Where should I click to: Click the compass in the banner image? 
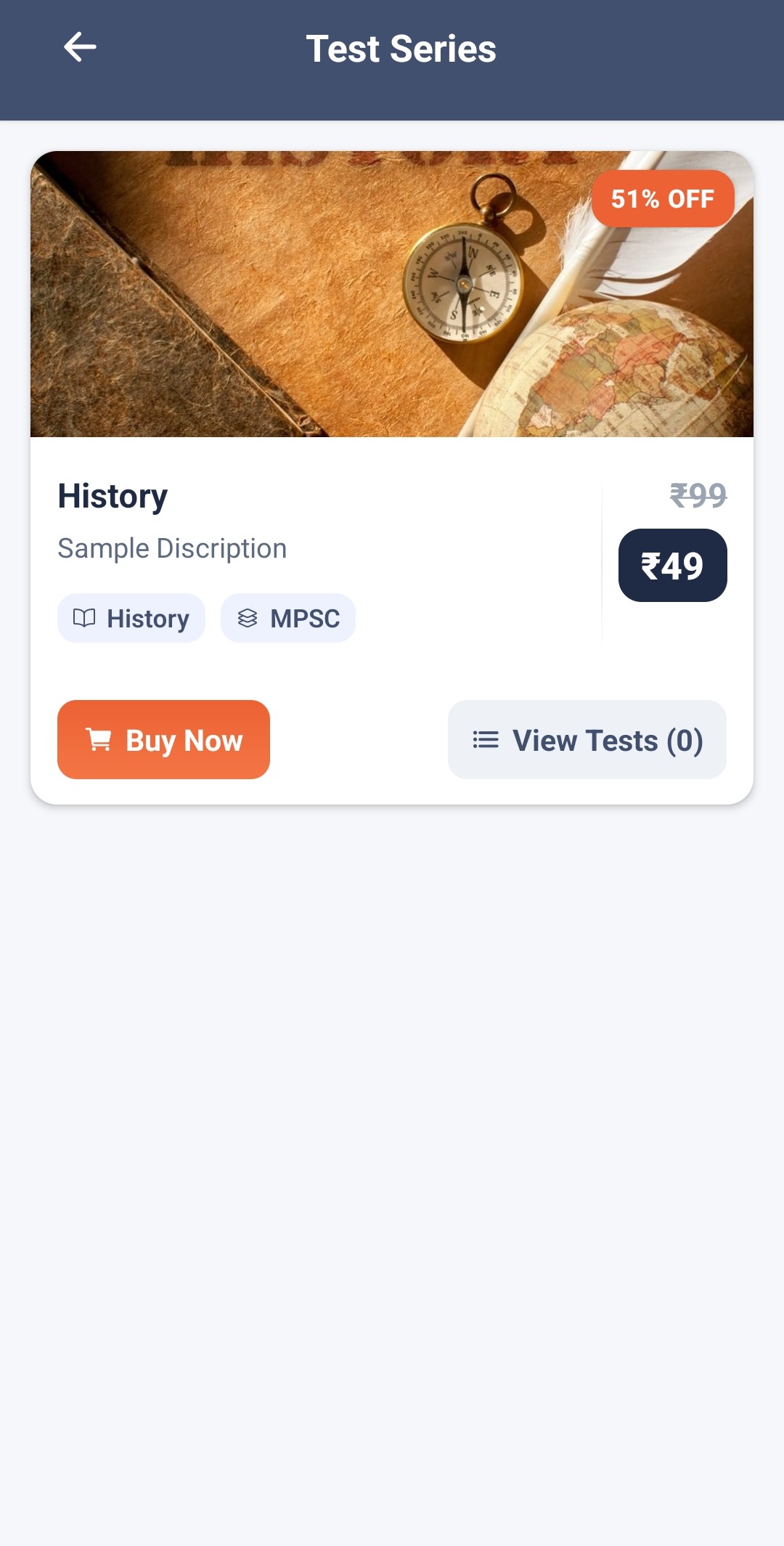tap(463, 280)
